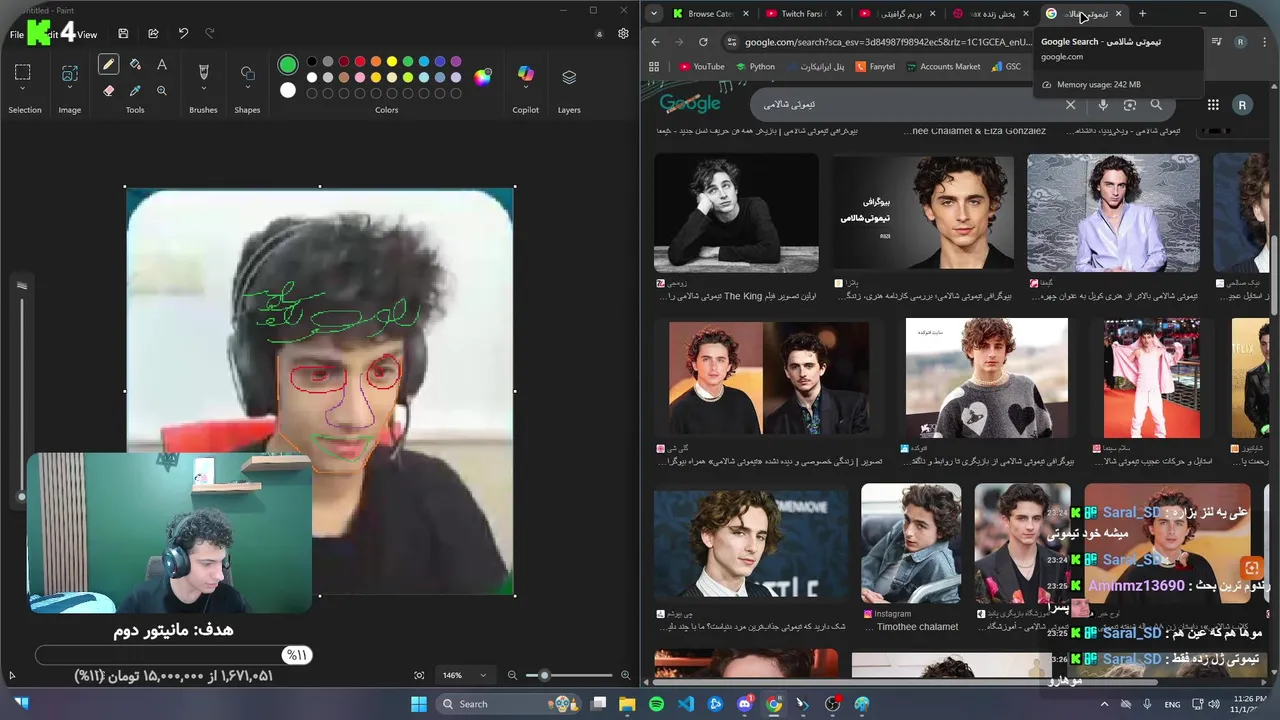Viewport: 1280px width, 720px height.
Task: Switch to the Twitch Farsi tab
Action: [x=803, y=14]
